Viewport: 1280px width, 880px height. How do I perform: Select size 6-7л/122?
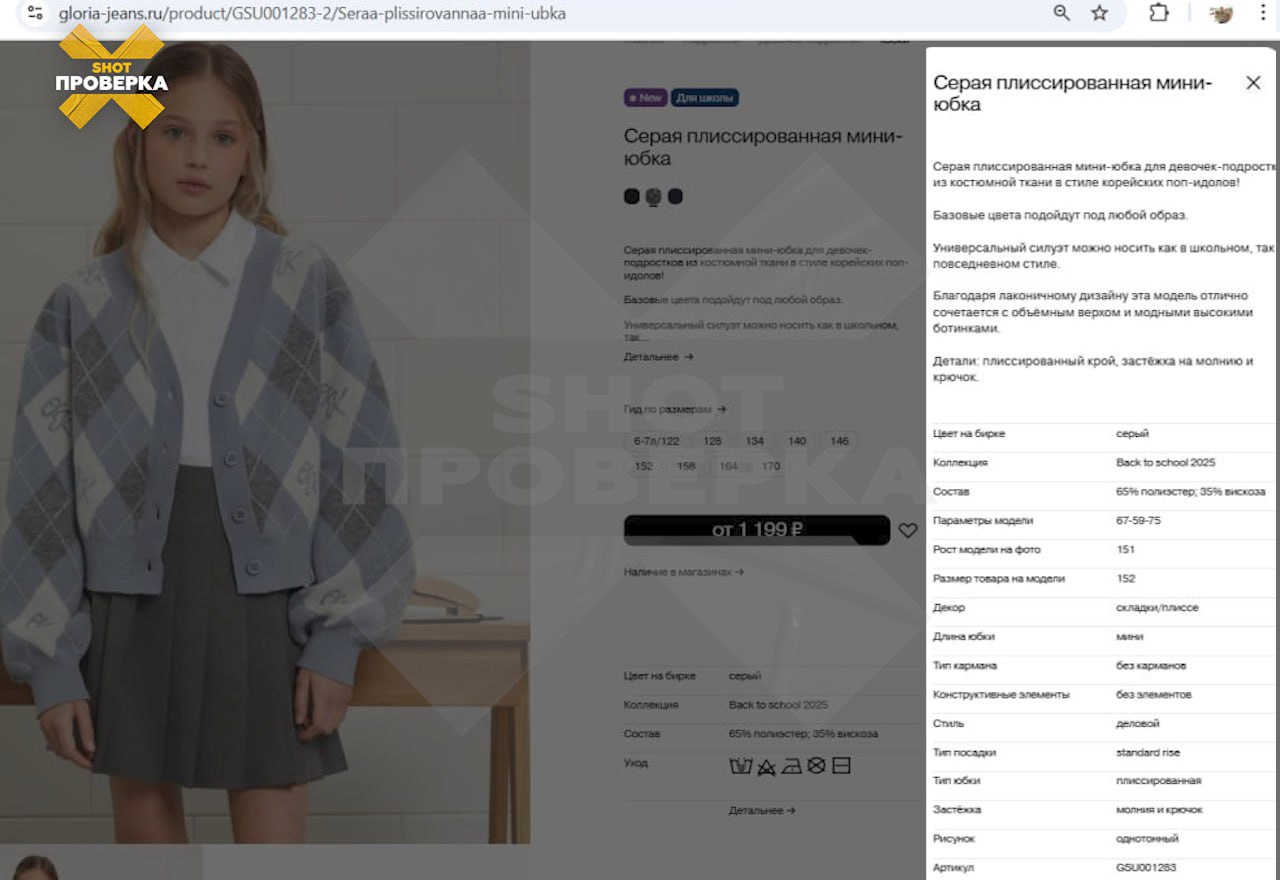(x=656, y=441)
